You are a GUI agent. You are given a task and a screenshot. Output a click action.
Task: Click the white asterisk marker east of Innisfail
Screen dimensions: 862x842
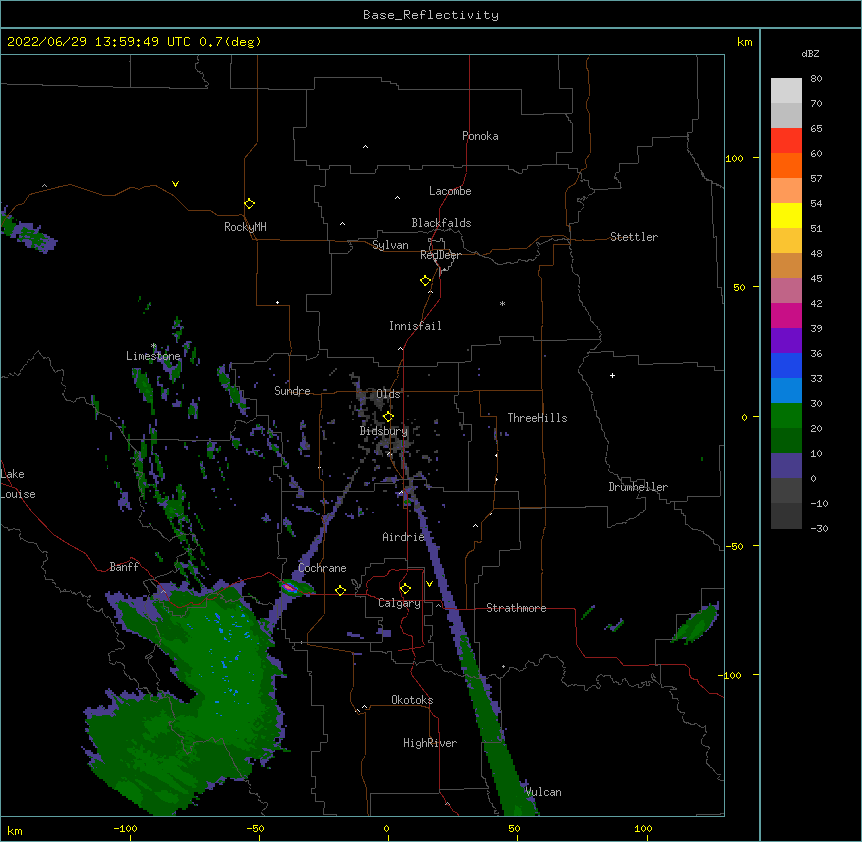tap(502, 303)
